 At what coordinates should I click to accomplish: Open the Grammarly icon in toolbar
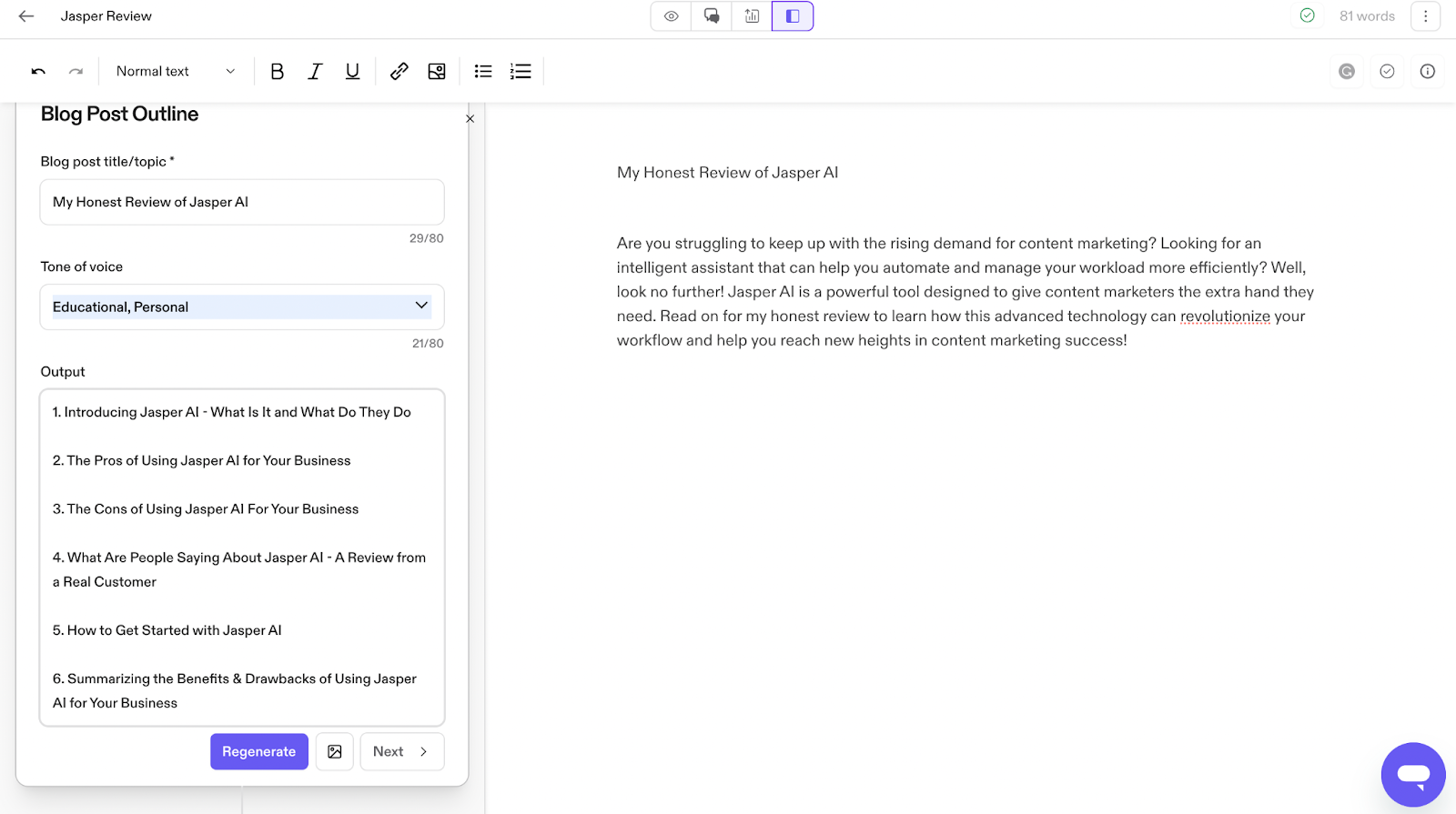(1347, 71)
